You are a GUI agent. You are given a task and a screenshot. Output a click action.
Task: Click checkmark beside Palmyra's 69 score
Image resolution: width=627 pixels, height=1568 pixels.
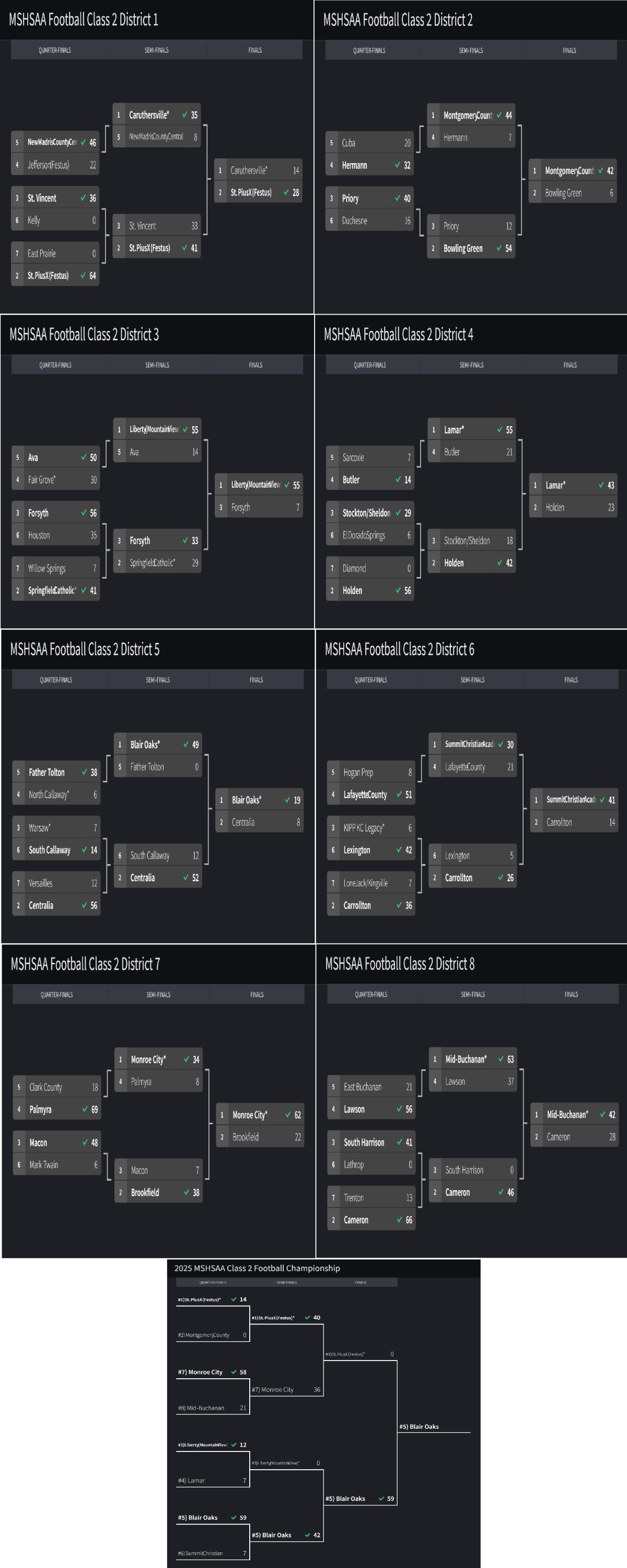[85, 1109]
